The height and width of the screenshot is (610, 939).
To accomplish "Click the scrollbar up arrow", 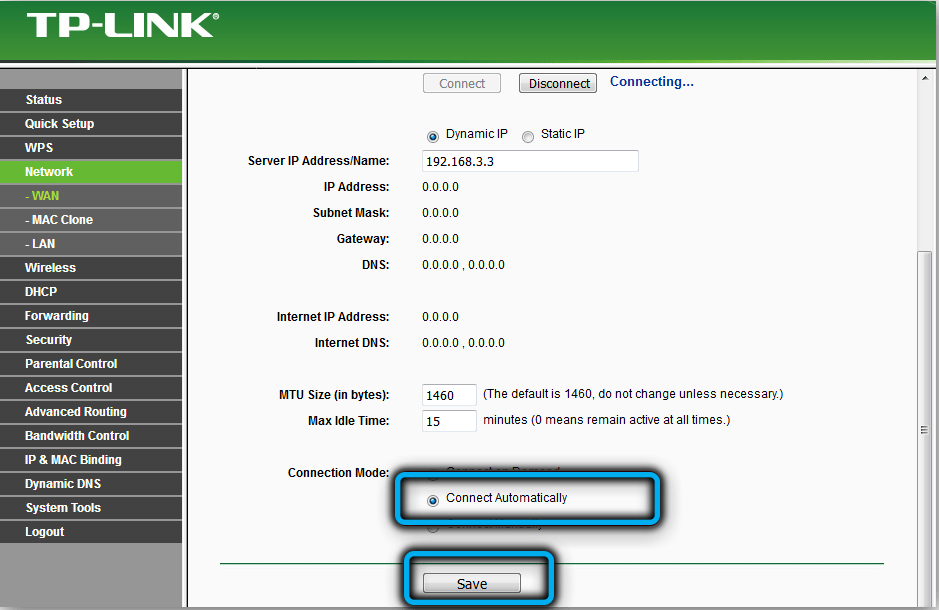I will pyautogui.click(x=925, y=78).
